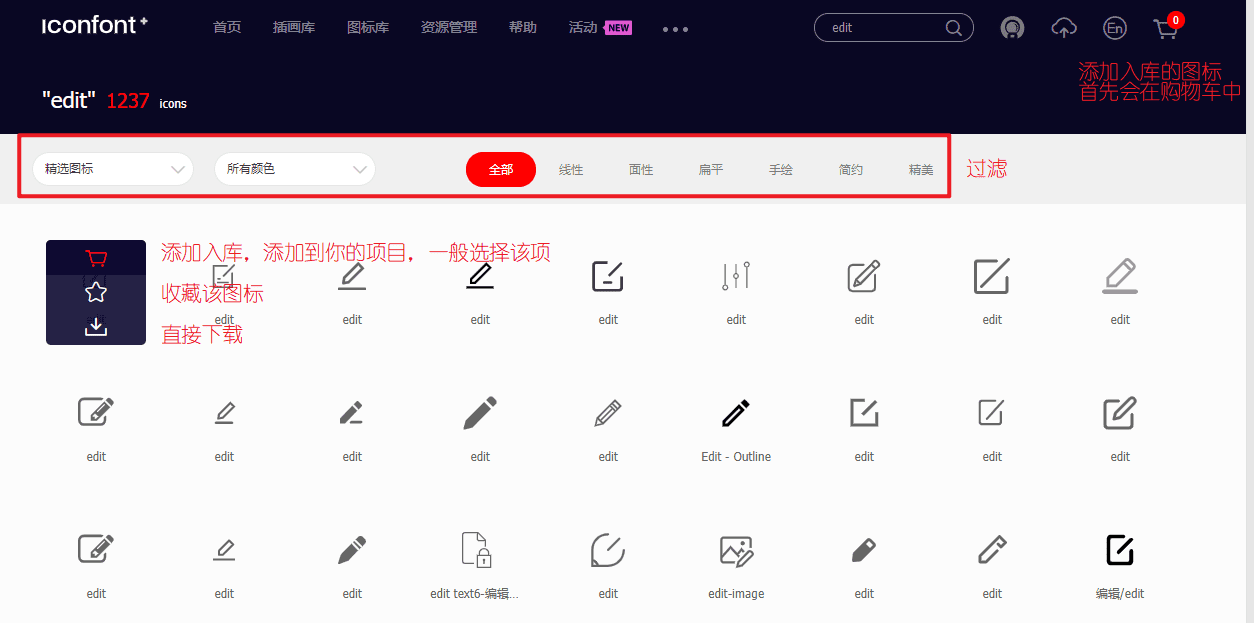Switch language with the En icon
Image resolution: width=1254 pixels, height=623 pixels.
coord(1114,28)
